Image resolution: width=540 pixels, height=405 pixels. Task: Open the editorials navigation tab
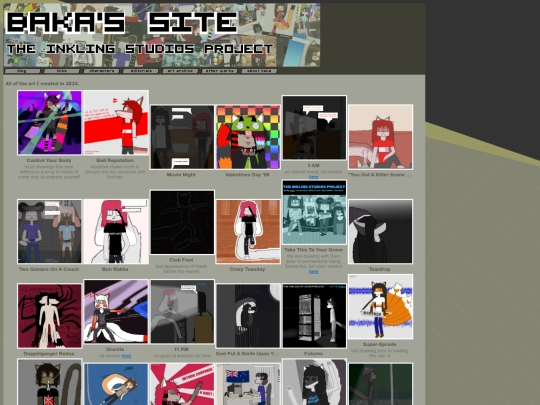point(141,71)
